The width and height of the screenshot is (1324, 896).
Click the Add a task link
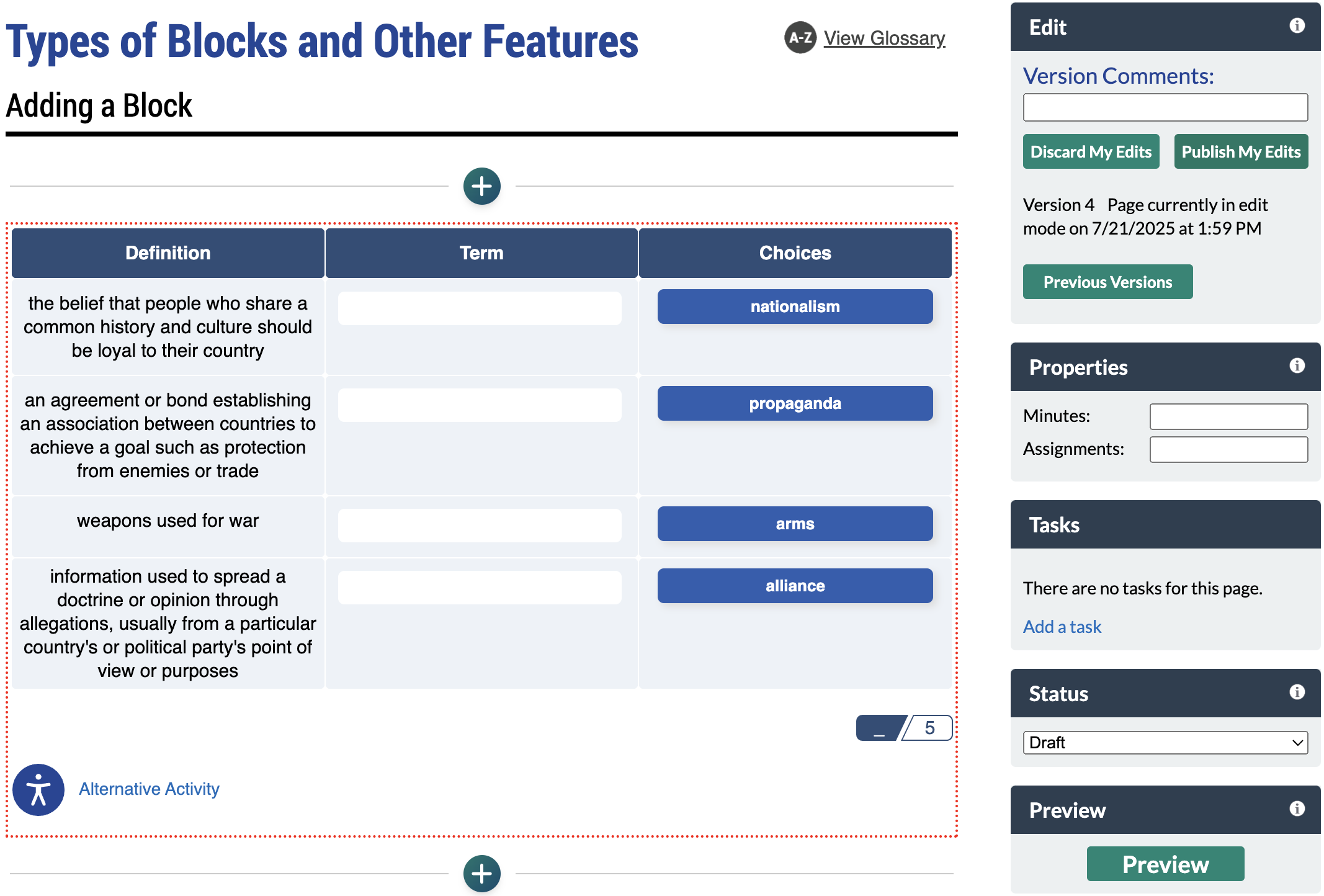(x=1061, y=627)
